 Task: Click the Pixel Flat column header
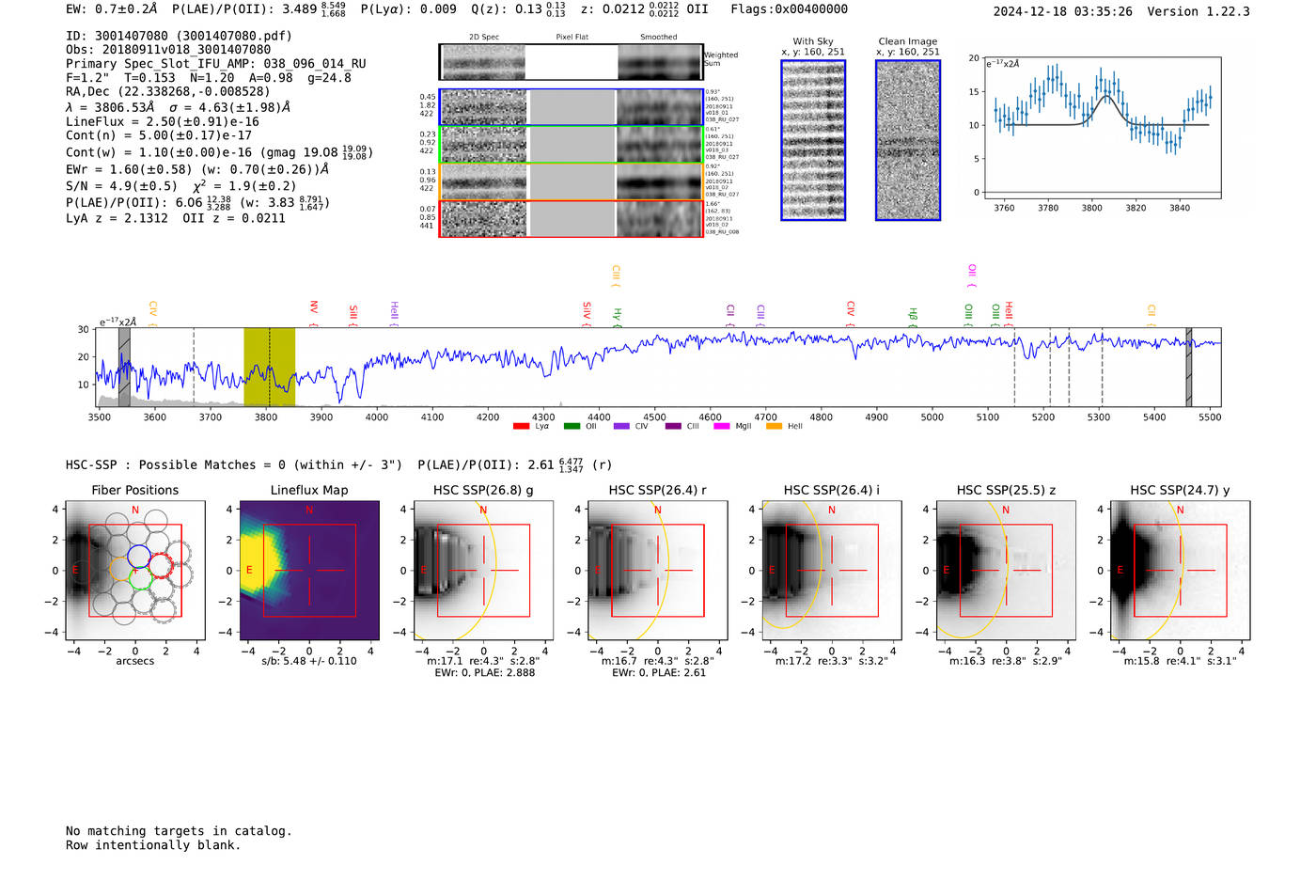pos(572,38)
